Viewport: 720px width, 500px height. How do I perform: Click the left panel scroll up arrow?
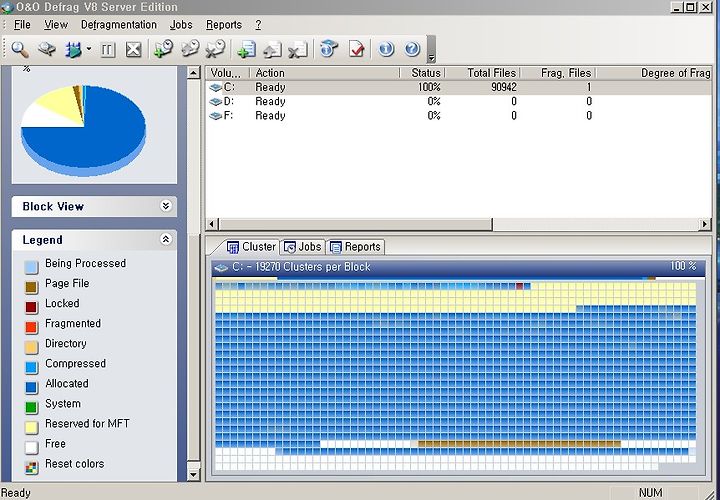pyautogui.click(x=194, y=73)
